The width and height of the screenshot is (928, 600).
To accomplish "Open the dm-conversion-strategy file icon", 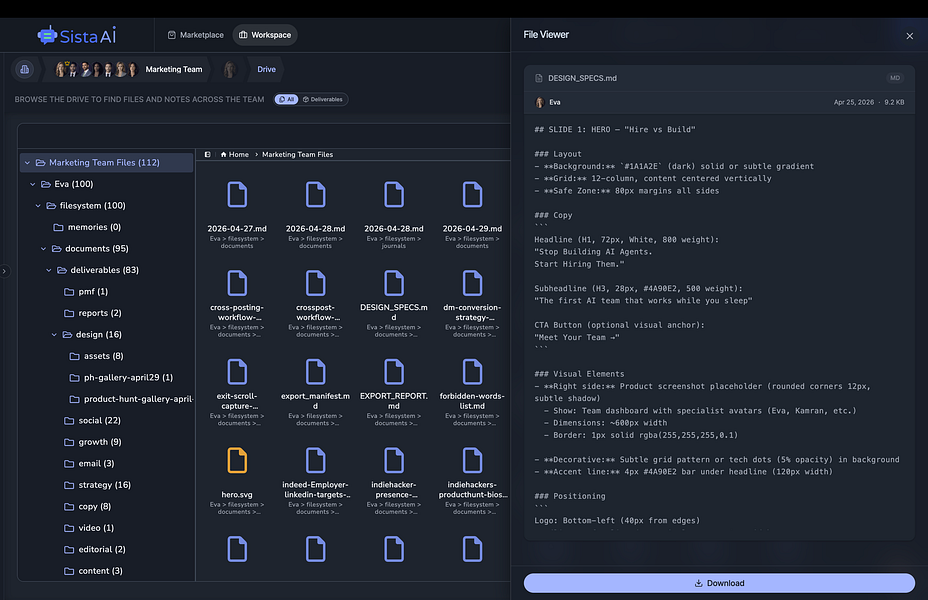I will point(472,283).
